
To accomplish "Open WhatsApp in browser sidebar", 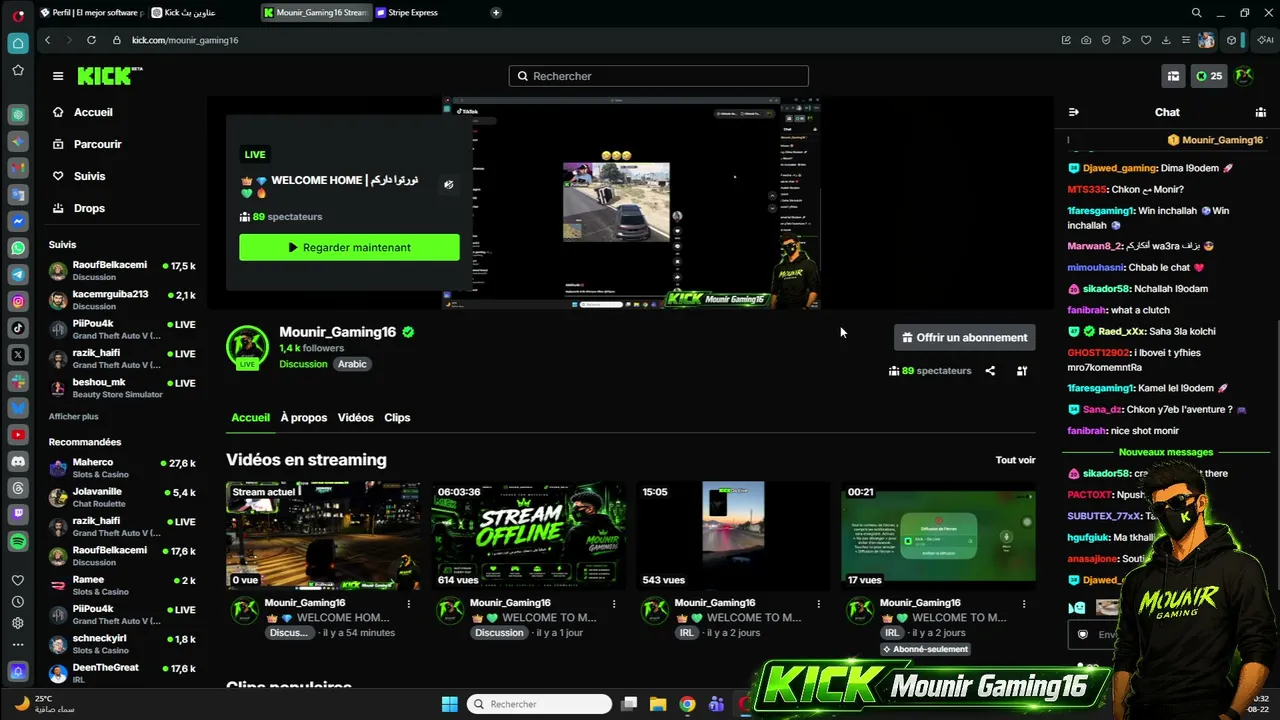I will pyautogui.click(x=18, y=248).
